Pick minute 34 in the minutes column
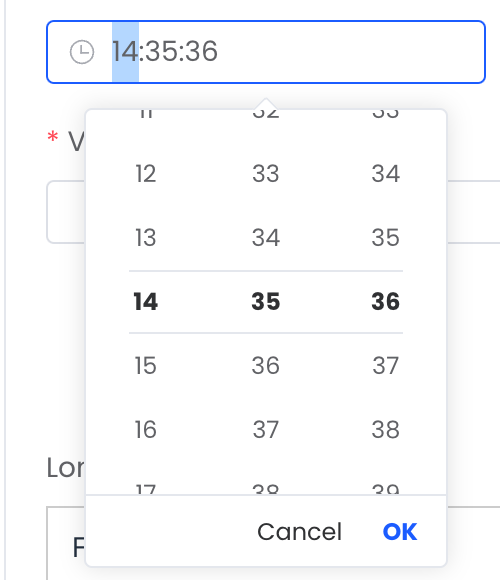This screenshot has width=500, height=580. 266,237
